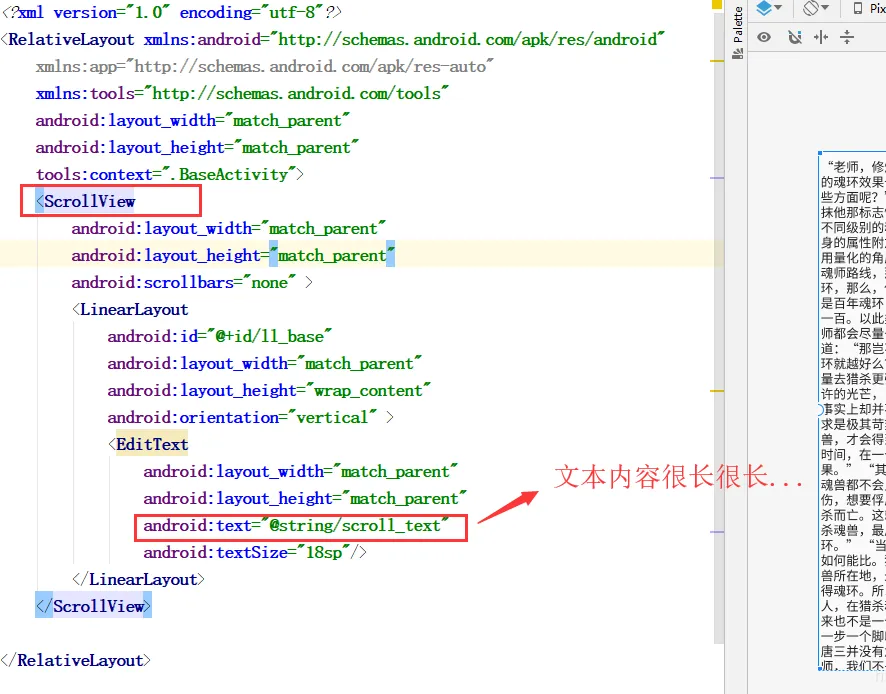This screenshot has width=886, height=694.
Task: Click android:scrollbars="none" attribute
Action: (184, 283)
